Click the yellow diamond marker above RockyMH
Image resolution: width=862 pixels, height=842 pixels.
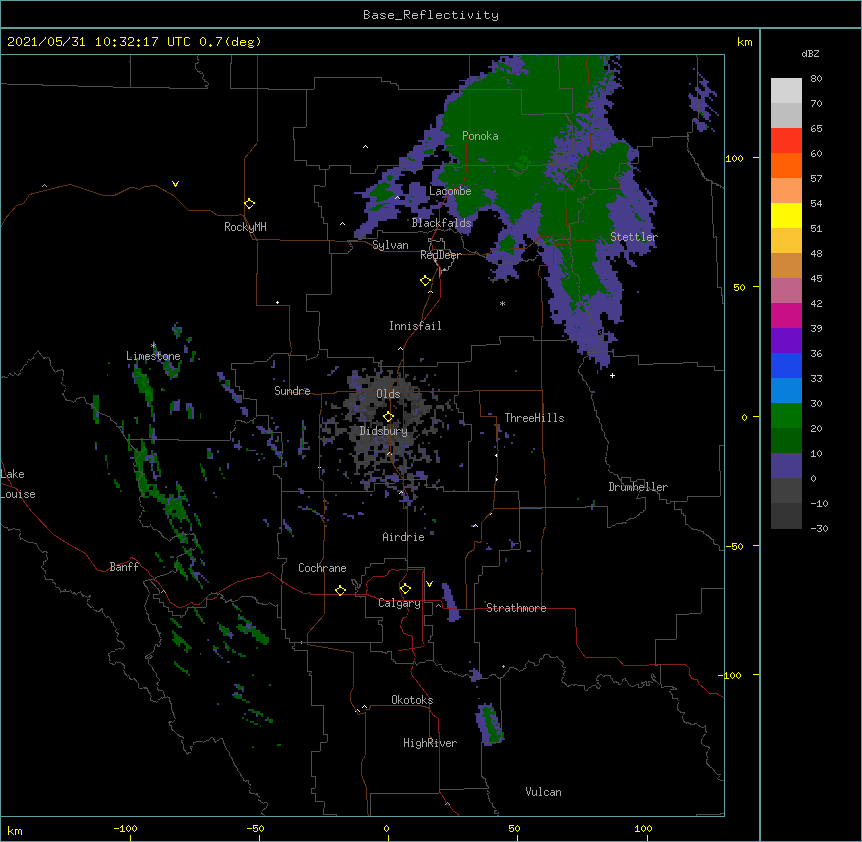click(x=250, y=204)
